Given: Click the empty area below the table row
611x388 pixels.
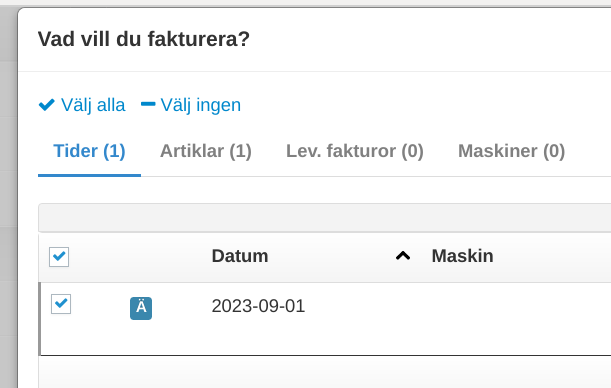Looking at the screenshot, I should tap(325, 372).
